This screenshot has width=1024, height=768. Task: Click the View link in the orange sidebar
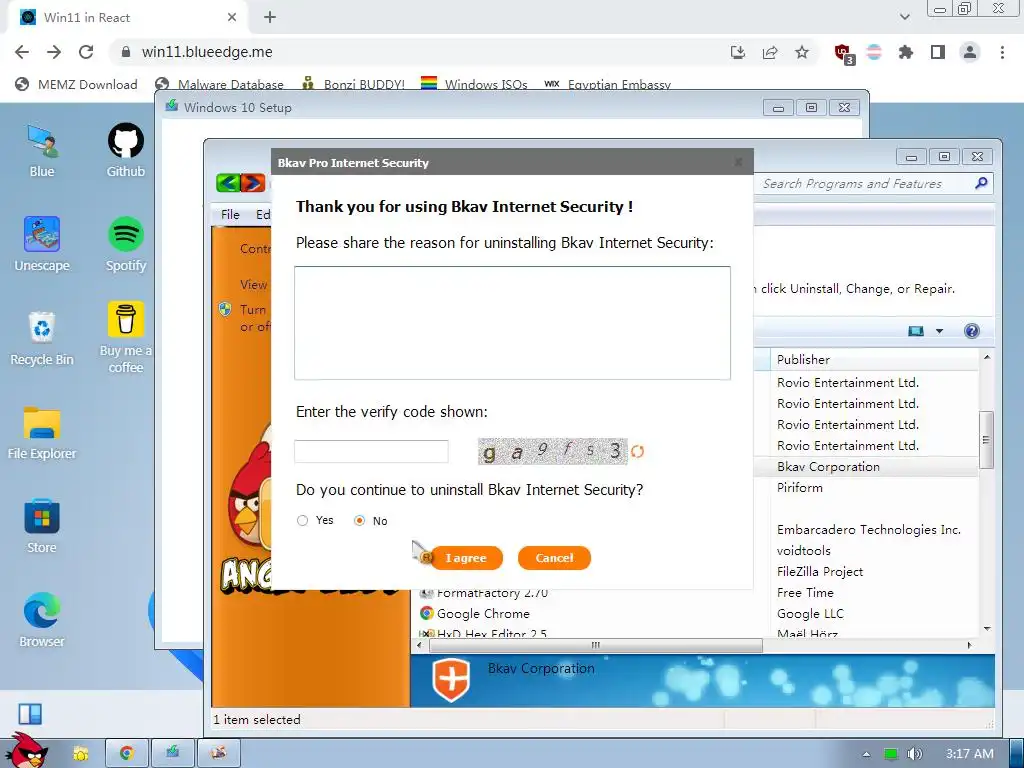tap(253, 285)
